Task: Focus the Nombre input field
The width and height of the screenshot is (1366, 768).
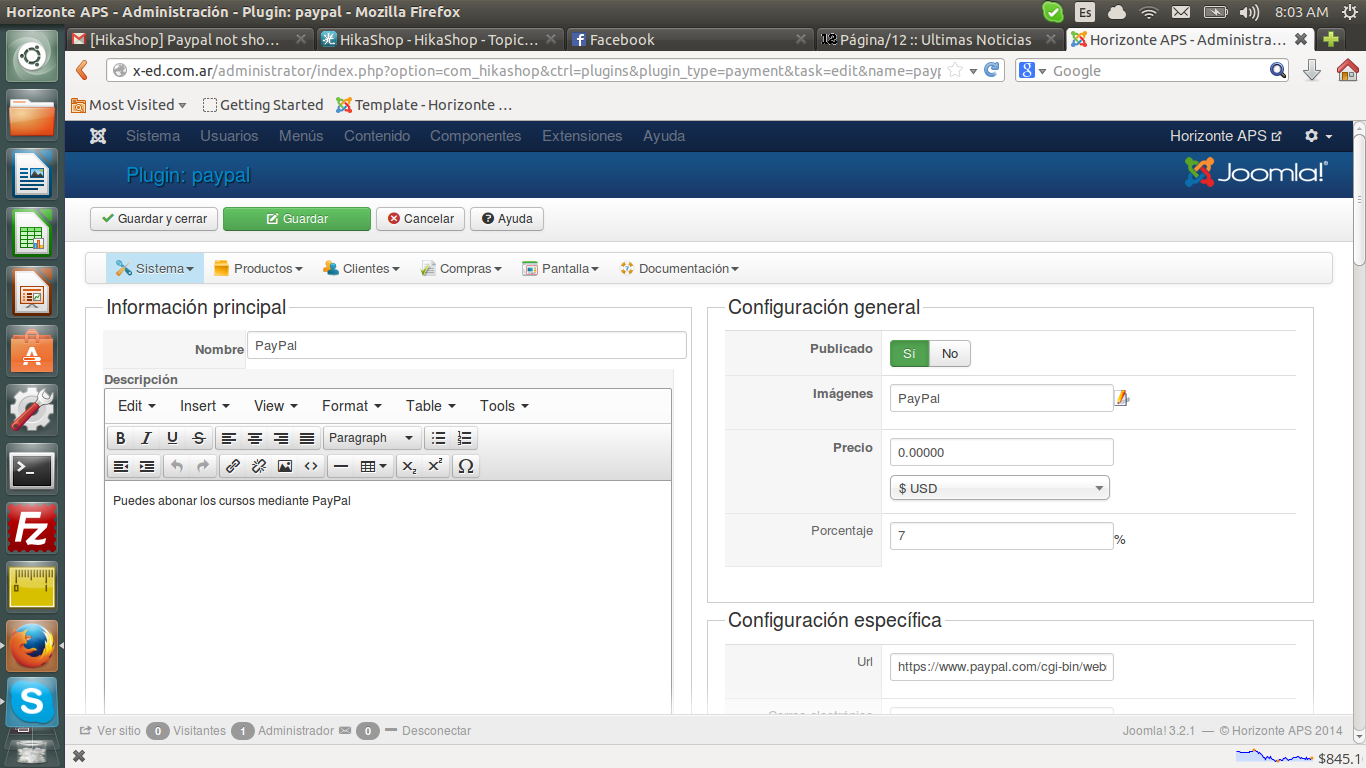Action: click(x=467, y=345)
